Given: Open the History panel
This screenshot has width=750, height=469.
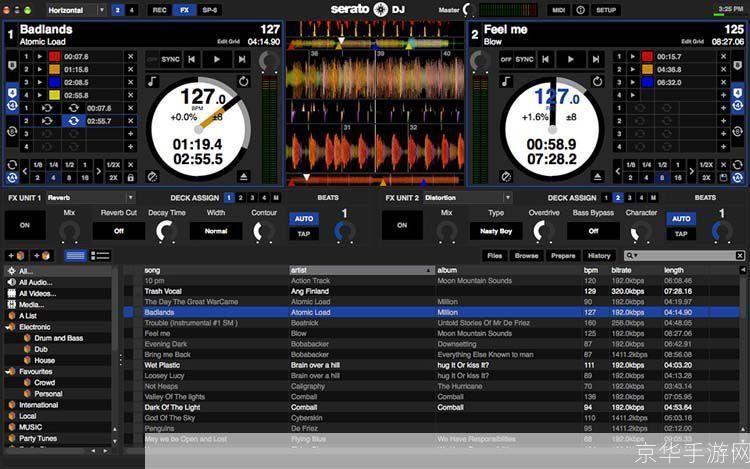Looking at the screenshot, I should [599, 256].
